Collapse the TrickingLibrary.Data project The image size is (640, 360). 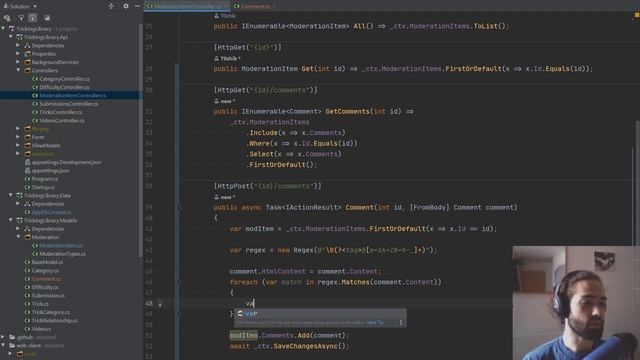coord(11,196)
